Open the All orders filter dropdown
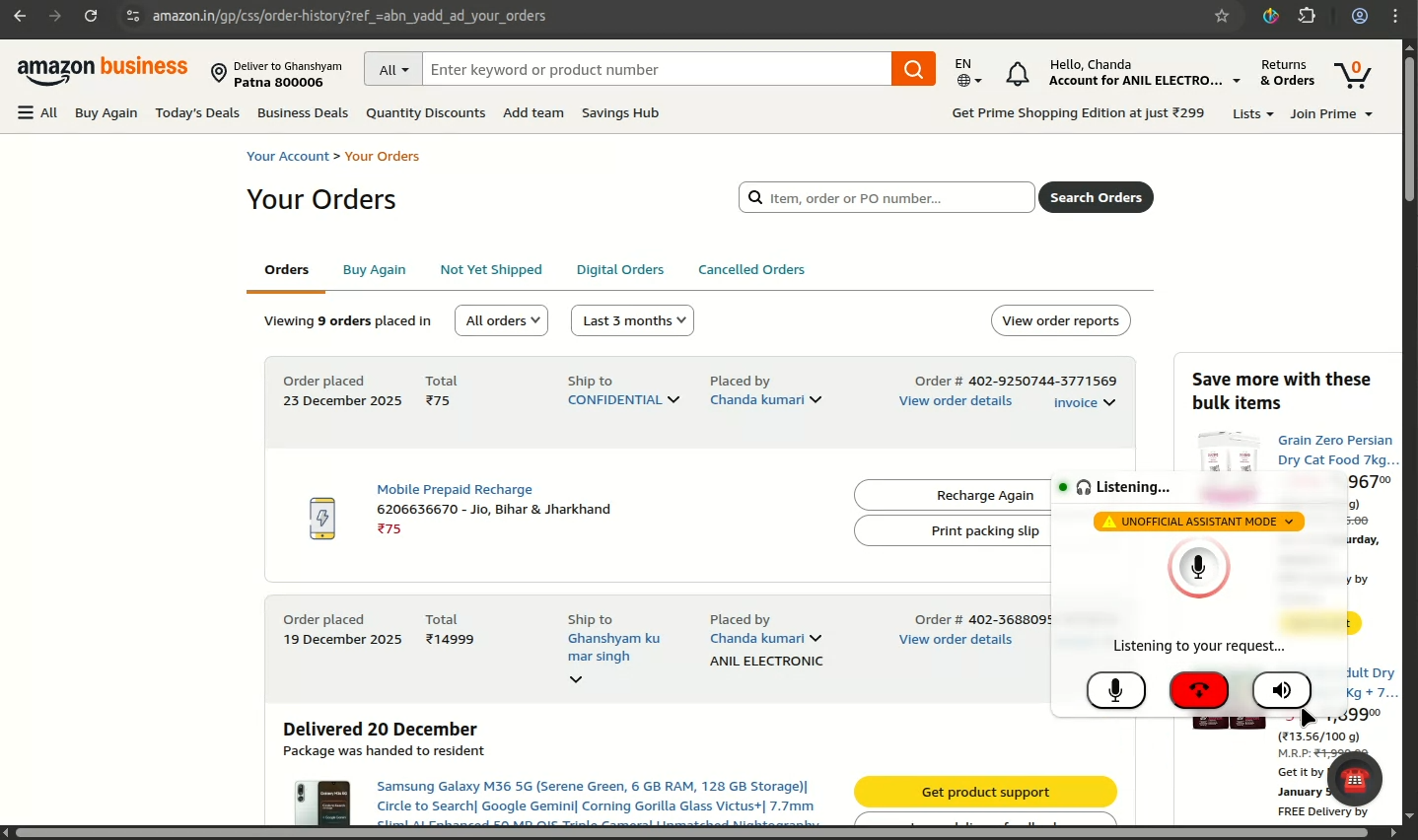 click(502, 320)
